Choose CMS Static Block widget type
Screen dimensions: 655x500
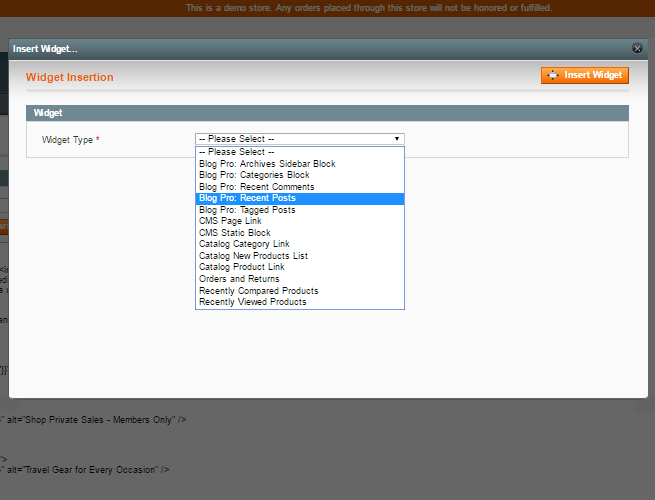[x=234, y=233]
